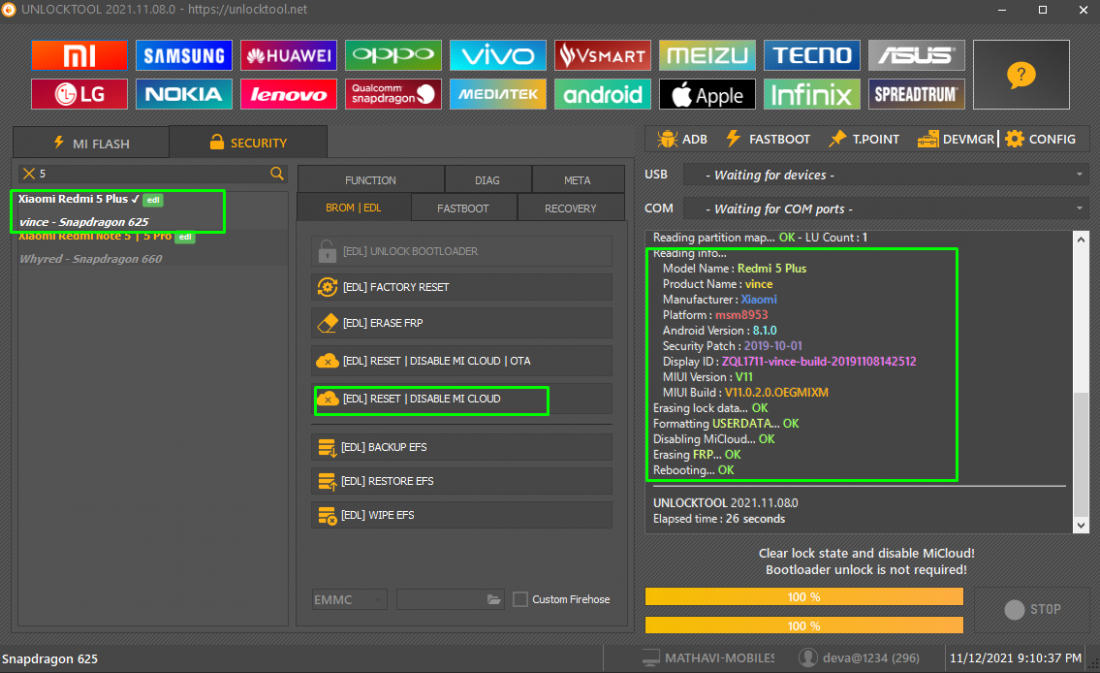This screenshot has height=673, width=1100.
Task: Launch the DEVMGR device manager
Action: pos(956,139)
